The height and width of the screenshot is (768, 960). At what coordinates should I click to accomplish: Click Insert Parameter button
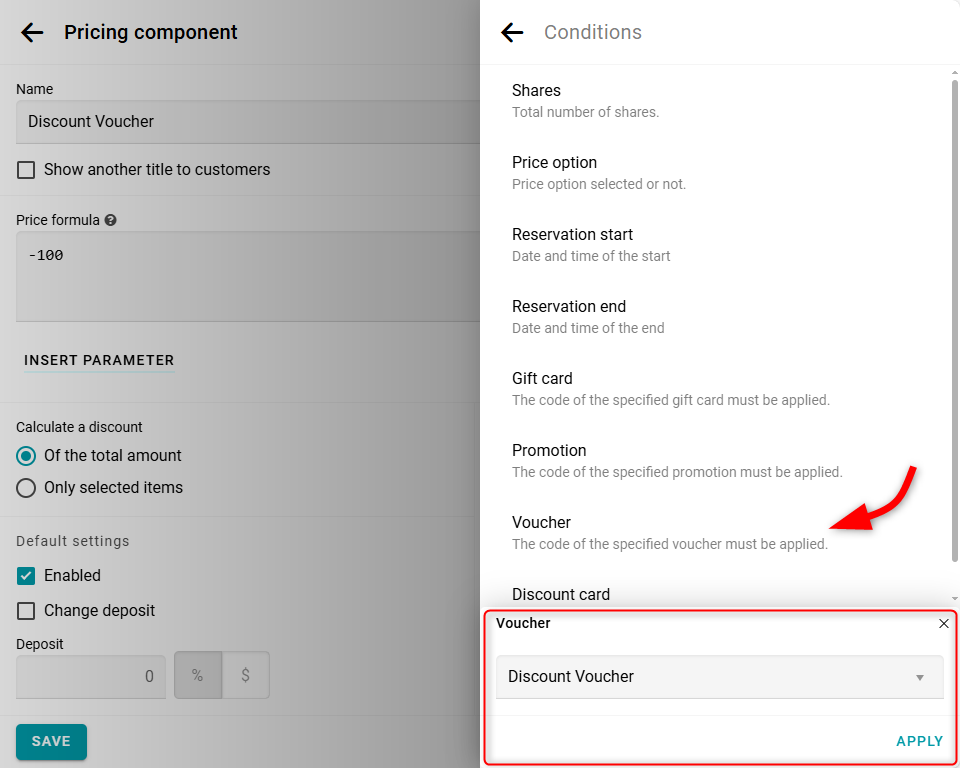pyautogui.click(x=99, y=360)
